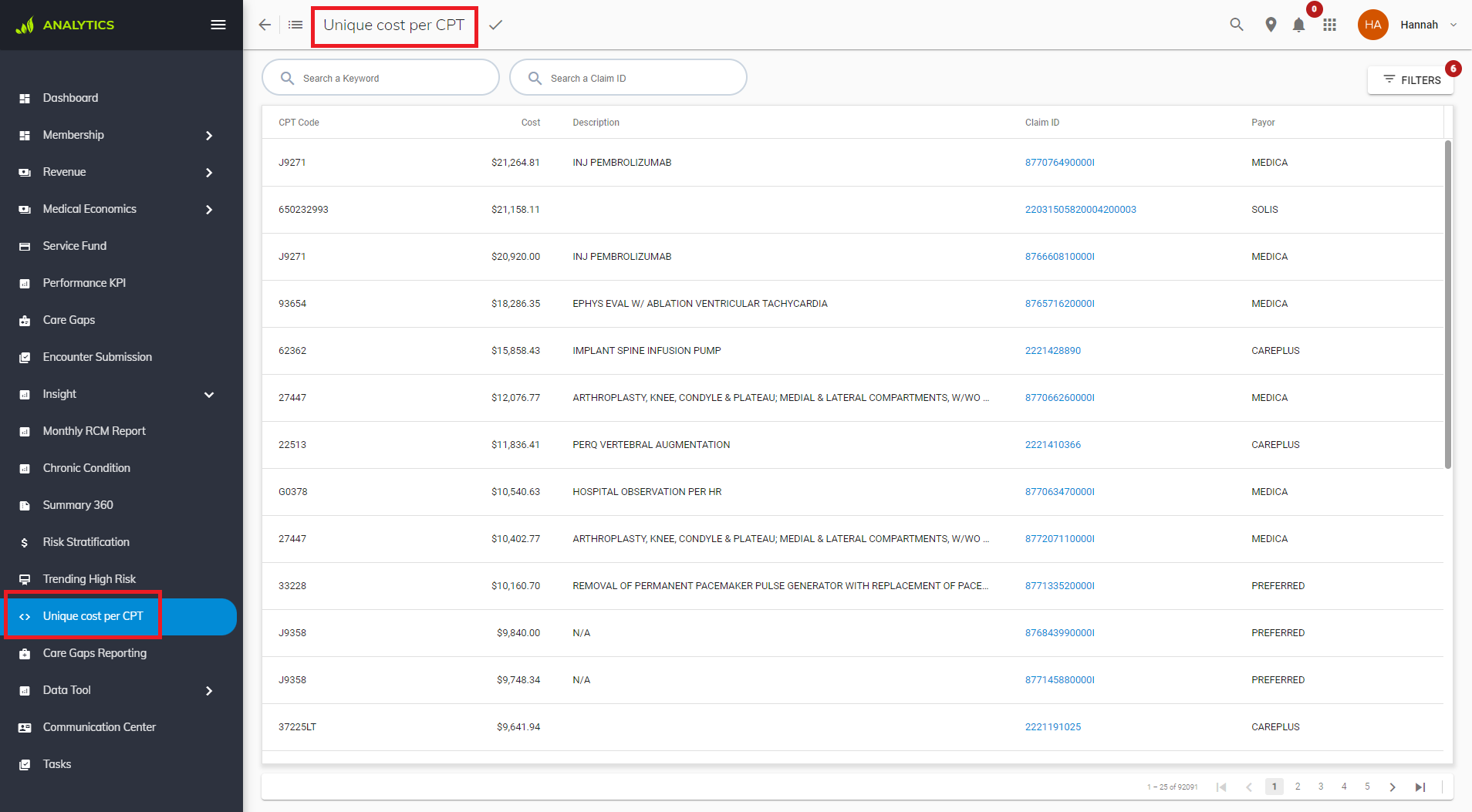The image size is (1472, 812).
Task: Click the Trending High Risk monitor icon
Action: [x=25, y=580]
